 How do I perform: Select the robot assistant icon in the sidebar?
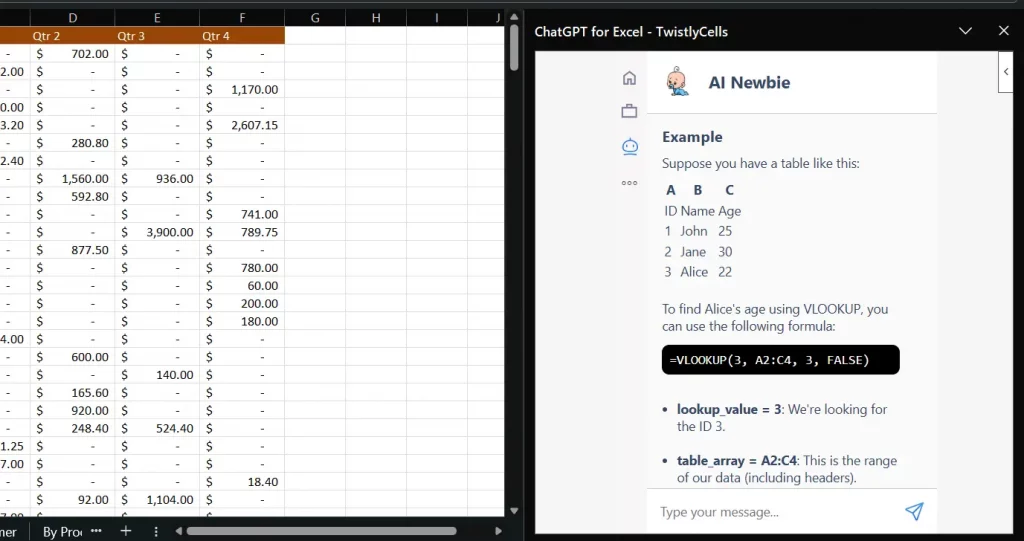629,147
